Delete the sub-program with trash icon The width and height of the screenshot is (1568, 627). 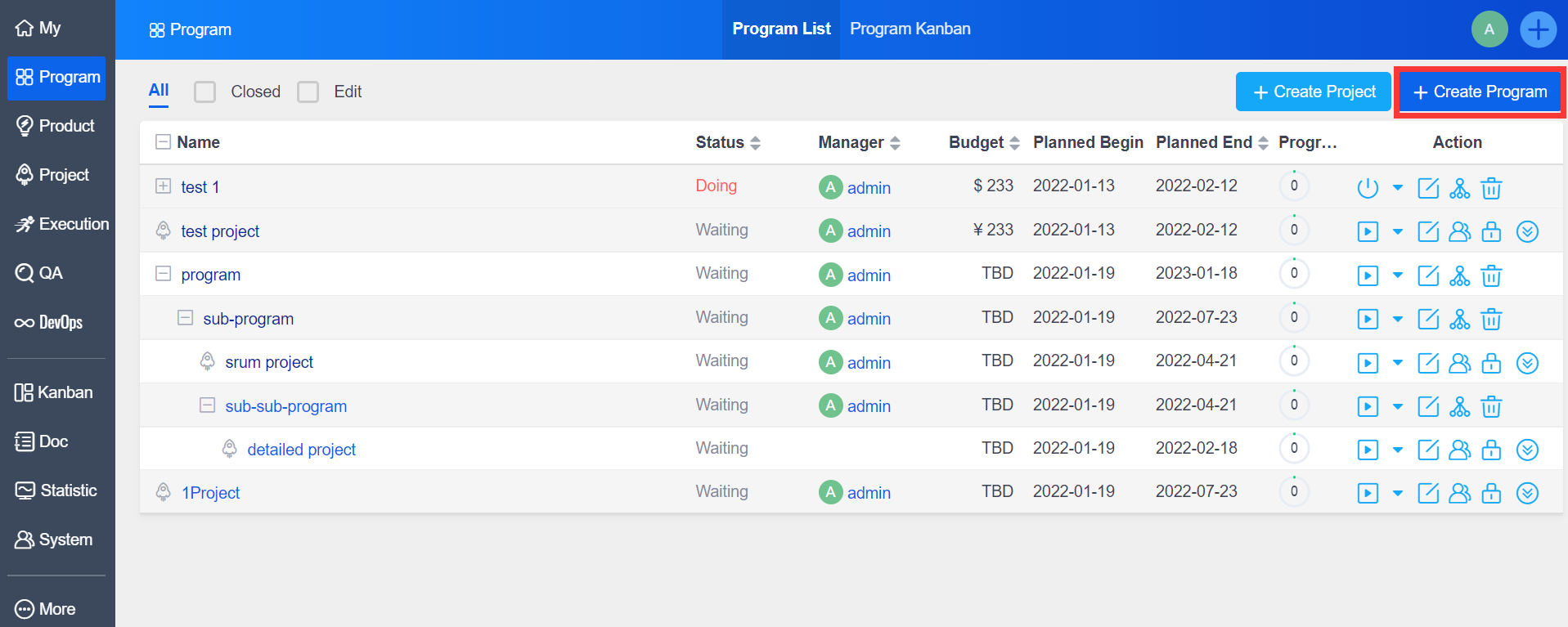(1490, 319)
